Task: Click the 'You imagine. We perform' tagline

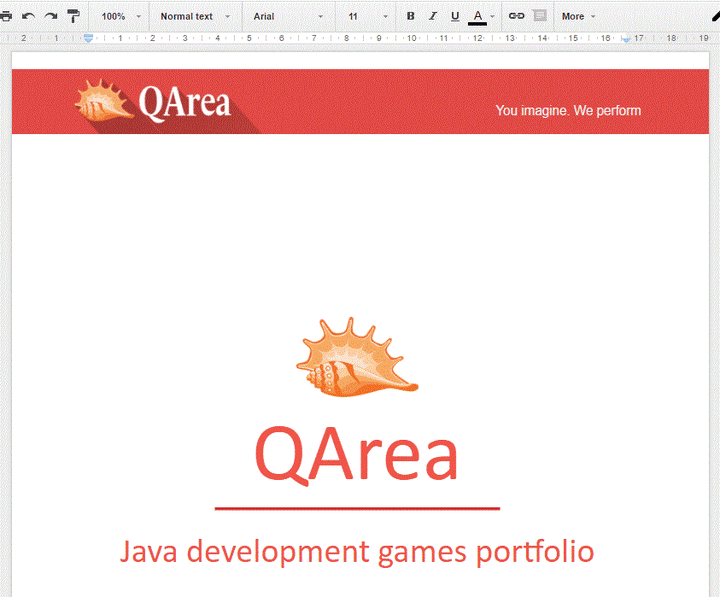Action: click(568, 111)
